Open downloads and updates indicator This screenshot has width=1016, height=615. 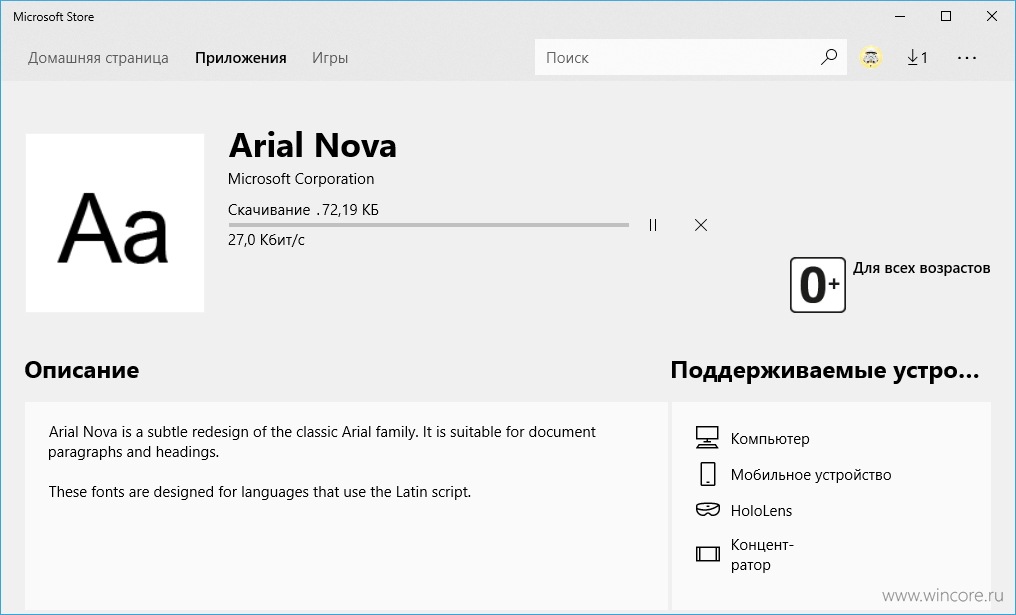pos(917,58)
